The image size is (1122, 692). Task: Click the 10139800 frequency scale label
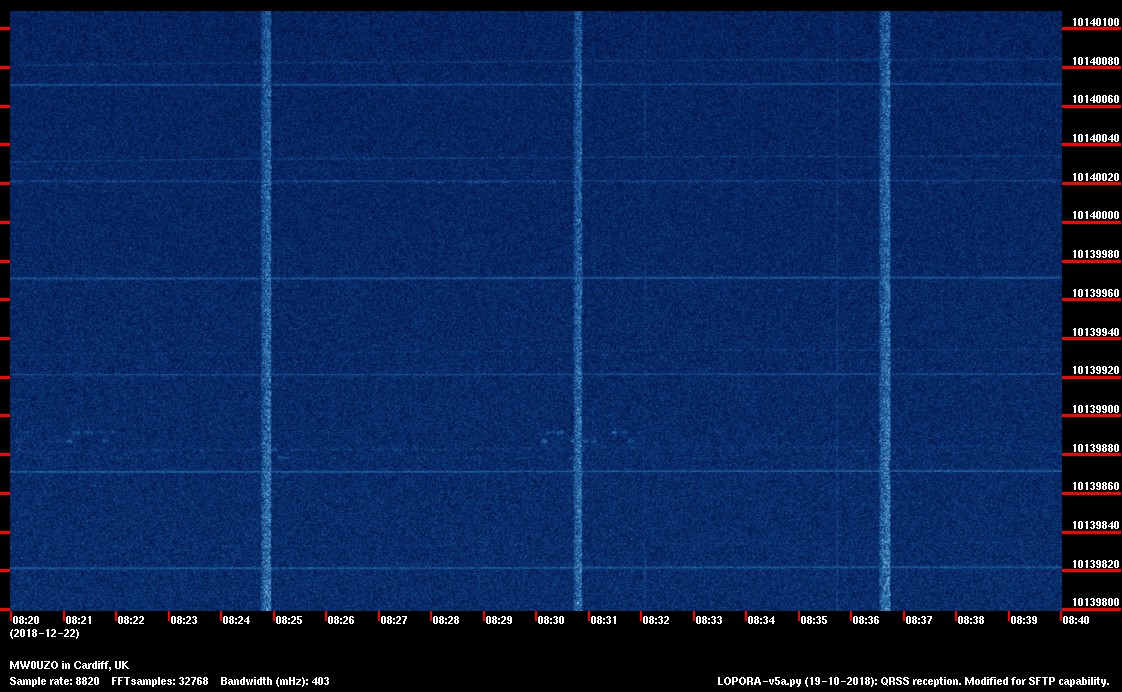pyautogui.click(x=1096, y=602)
